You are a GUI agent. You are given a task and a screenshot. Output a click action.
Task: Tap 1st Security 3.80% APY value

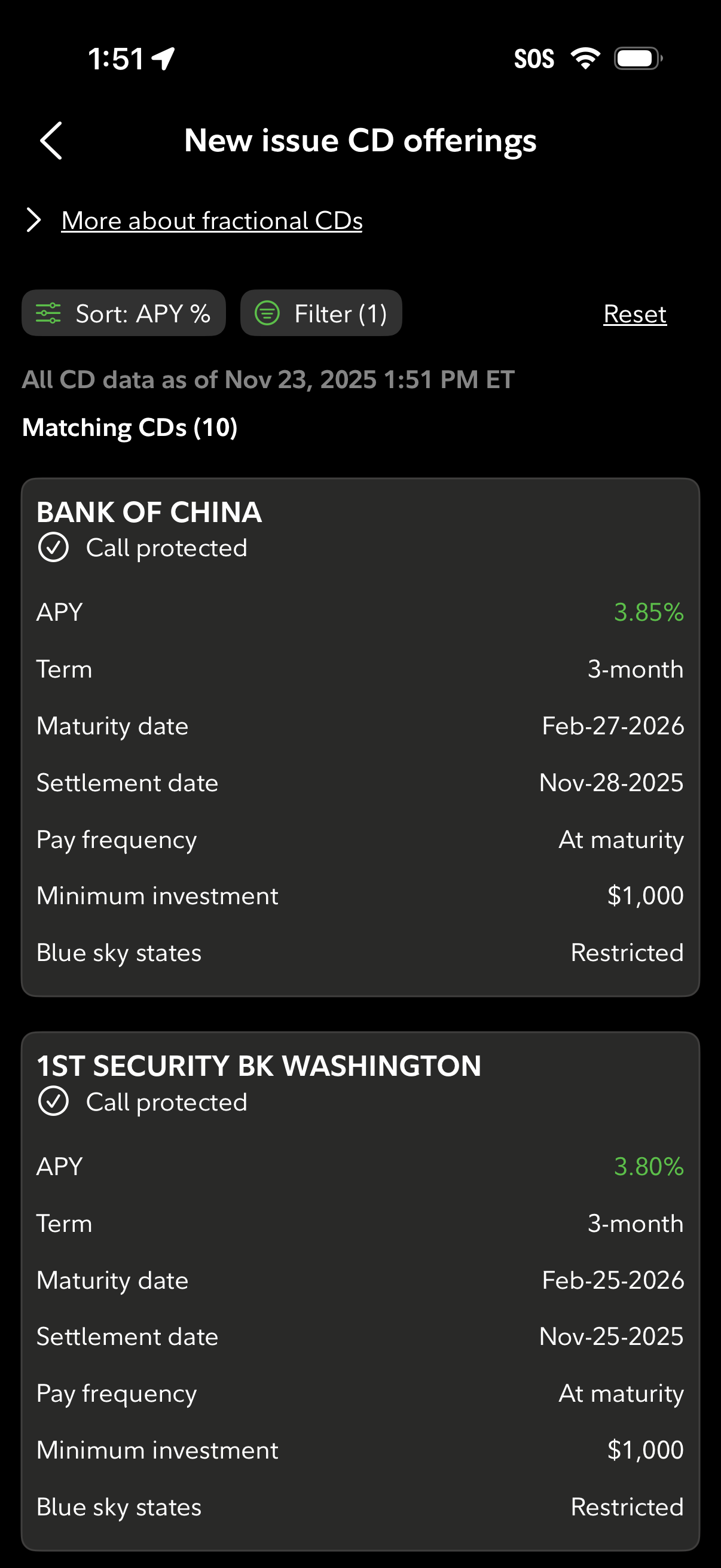click(649, 1166)
